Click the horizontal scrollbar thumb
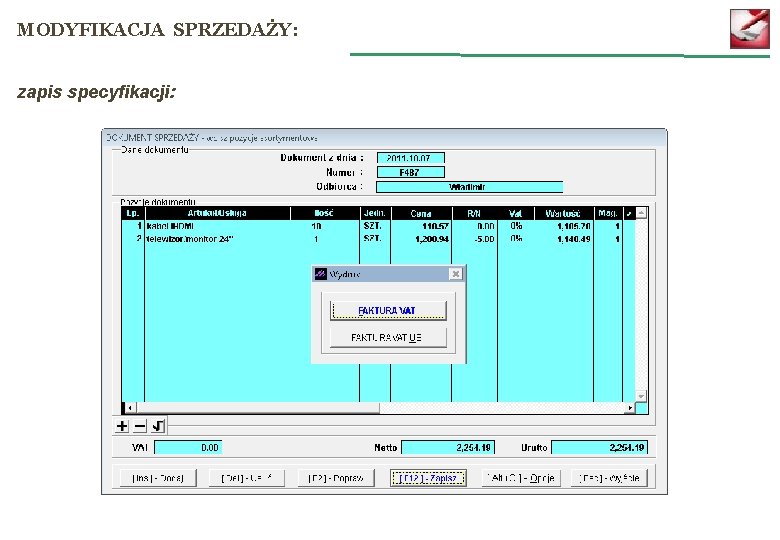The image size is (780, 540). click(258, 408)
